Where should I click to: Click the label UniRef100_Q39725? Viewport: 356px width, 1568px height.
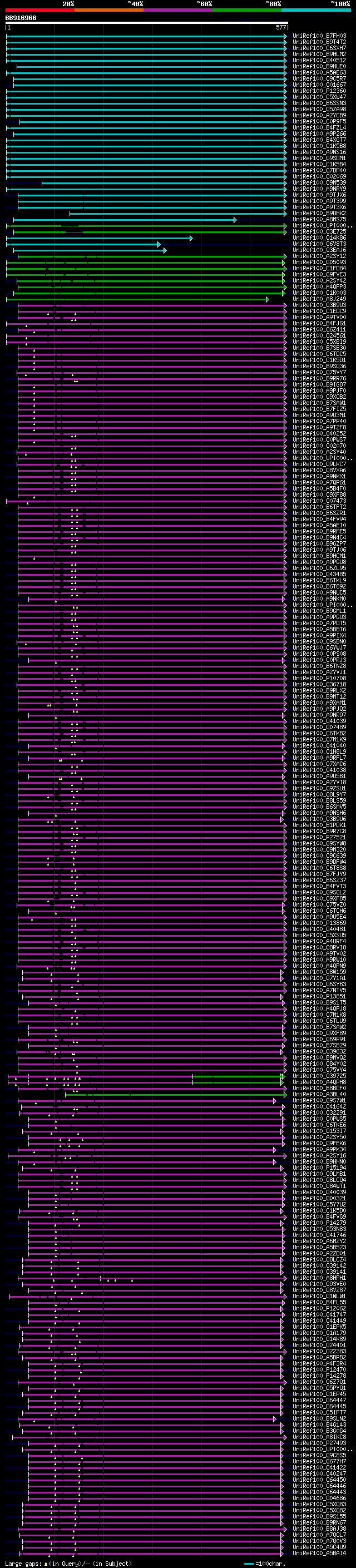click(x=319, y=1076)
